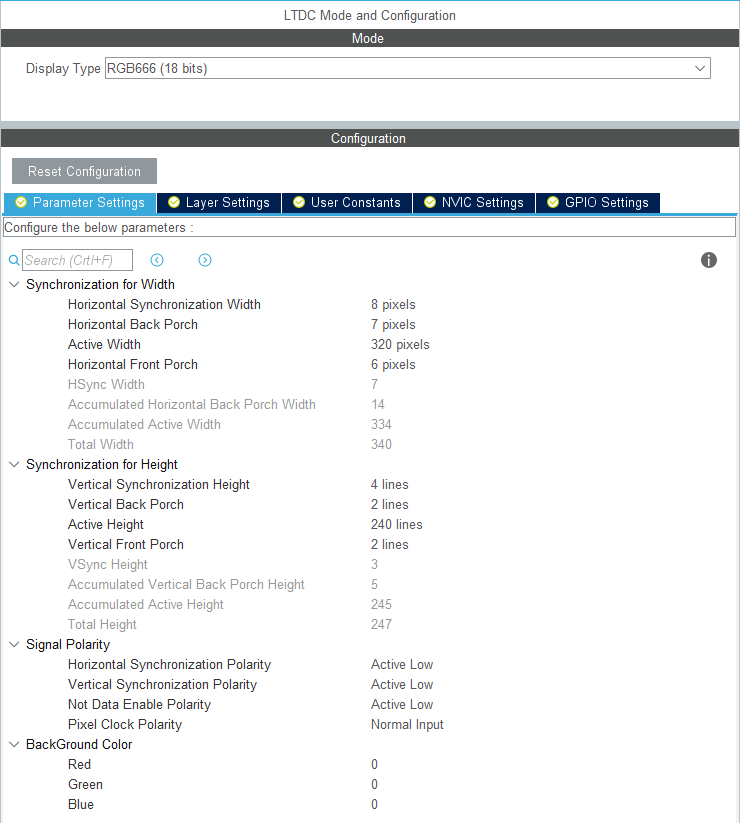Select the Horizontal Front Porch row label
This screenshot has width=740, height=823.
point(133,364)
